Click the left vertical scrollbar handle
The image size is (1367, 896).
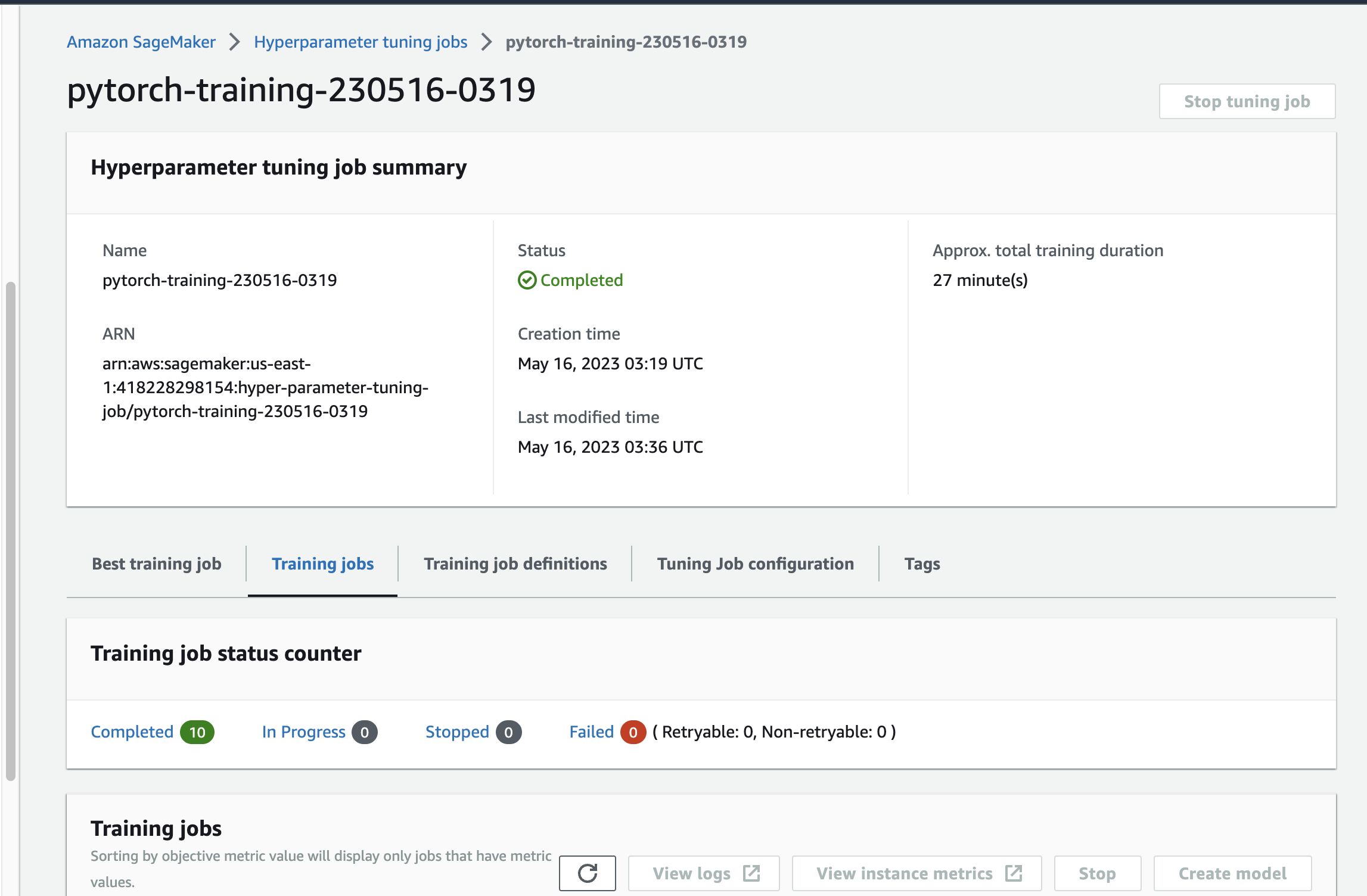10,530
